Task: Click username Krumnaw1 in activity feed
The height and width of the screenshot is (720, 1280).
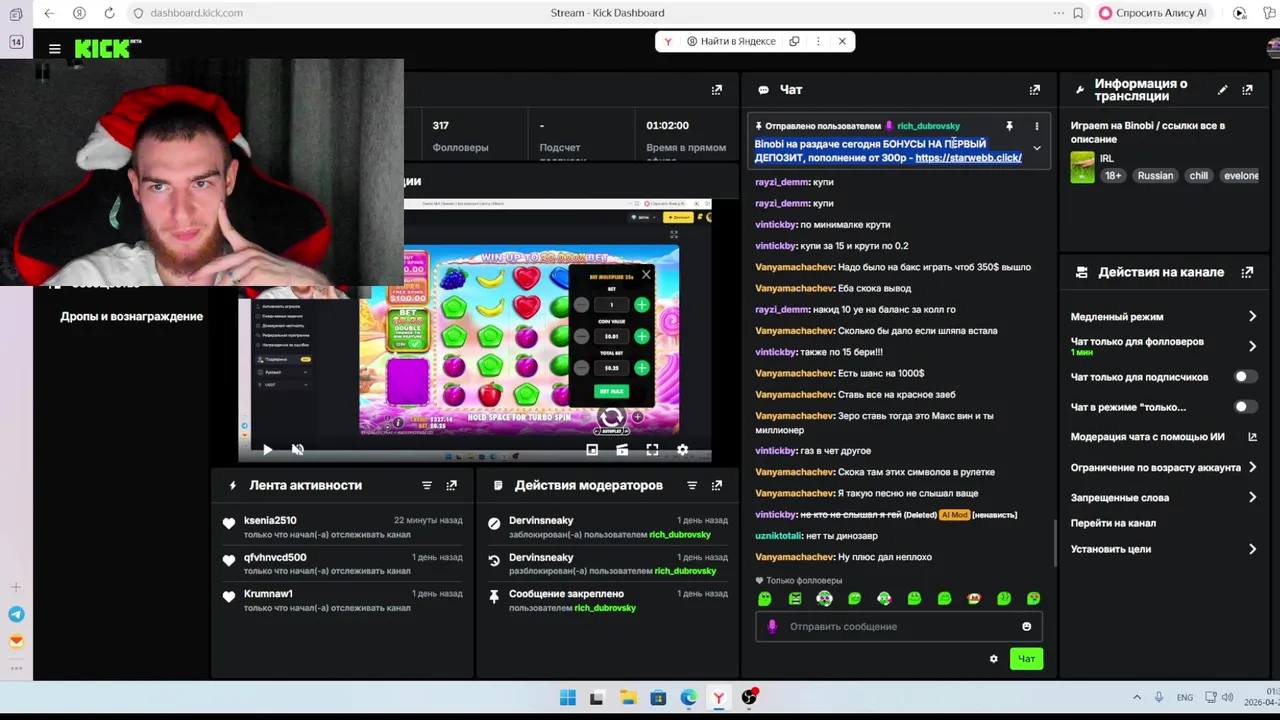Action: [268, 594]
